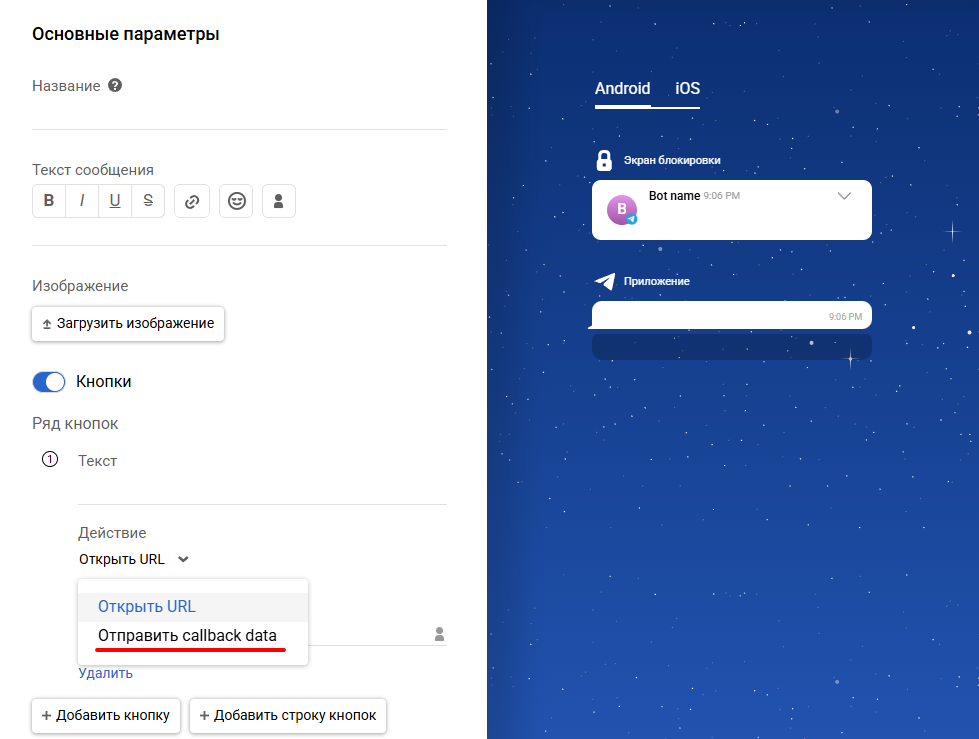This screenshot has height=739, width=979.
Task: Select Открыть URL option
Action: click(193, 607)
